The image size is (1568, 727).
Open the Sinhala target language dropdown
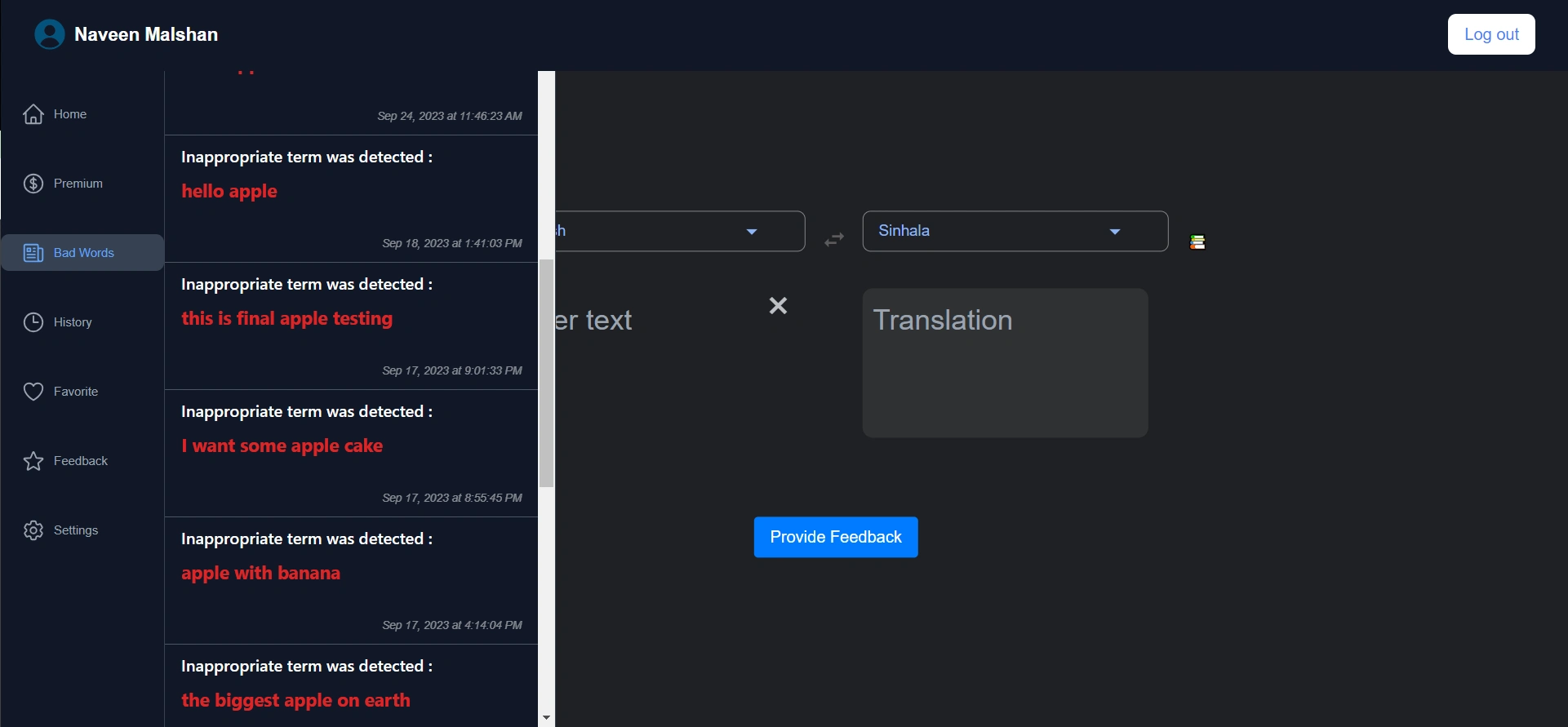click(1015, 231)
